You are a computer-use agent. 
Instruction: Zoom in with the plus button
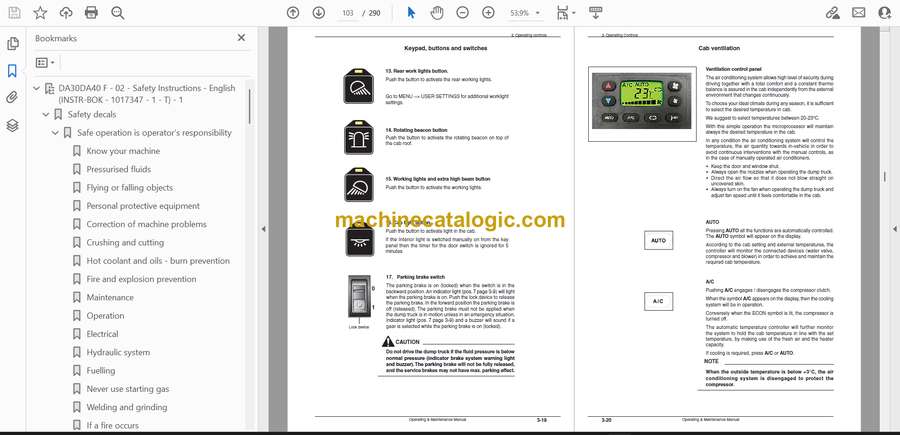(x=488, y=13)
